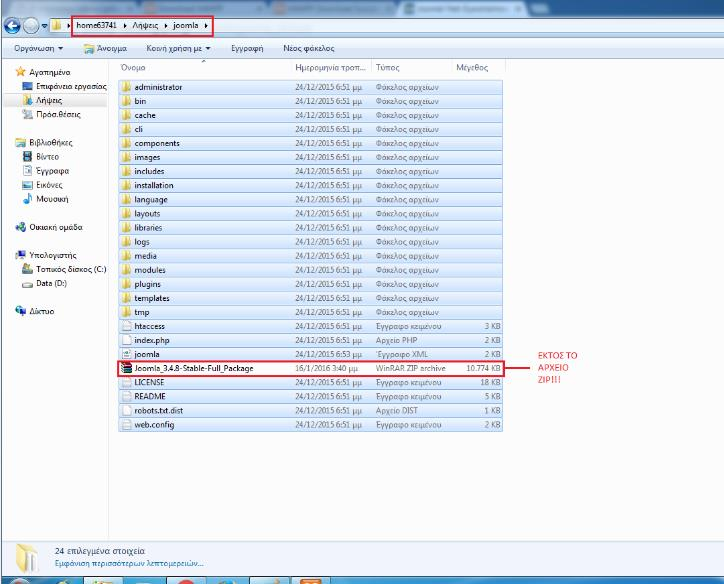Click the templates folder icon

coord(127,298)
